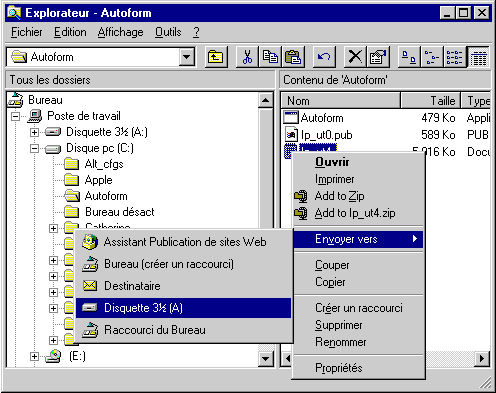
Task: Expand the Catherine folder node
Action: 53,228
